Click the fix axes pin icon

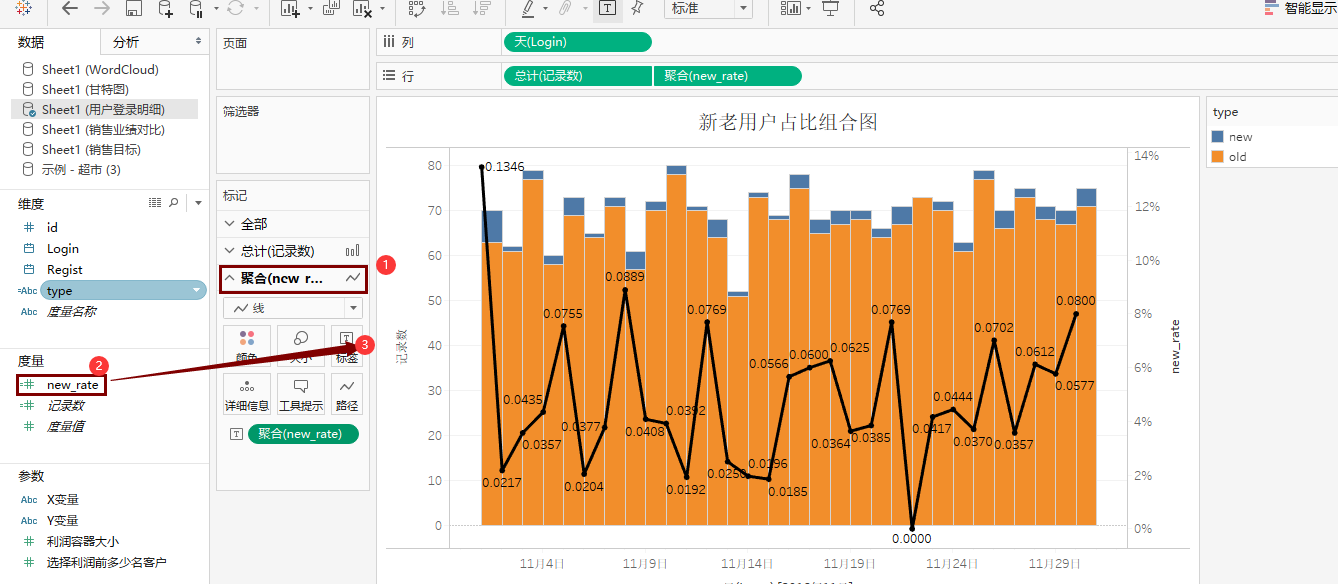pyautogui.click(x=636, y=8)
